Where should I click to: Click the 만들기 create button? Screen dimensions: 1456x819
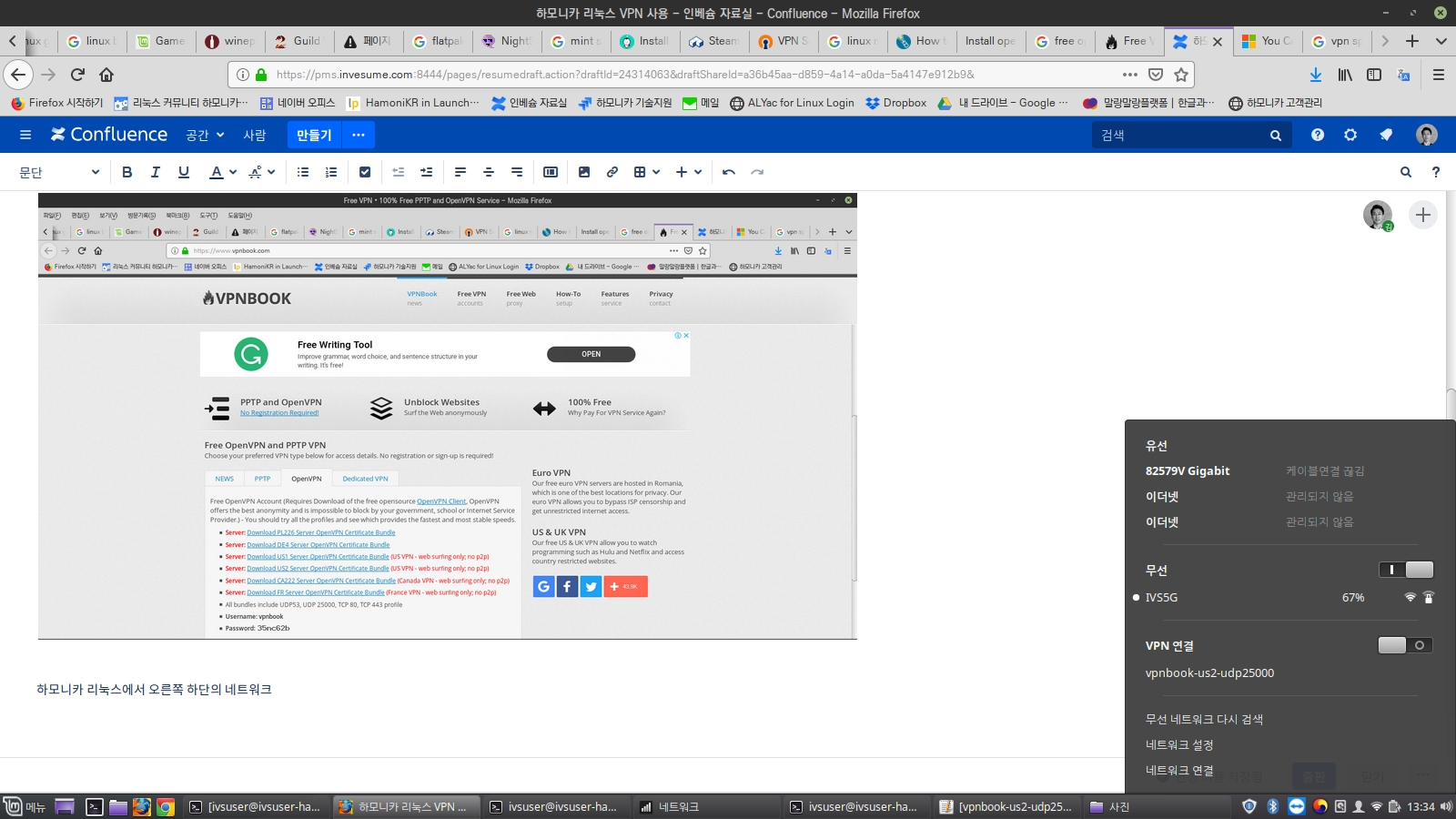314,135
